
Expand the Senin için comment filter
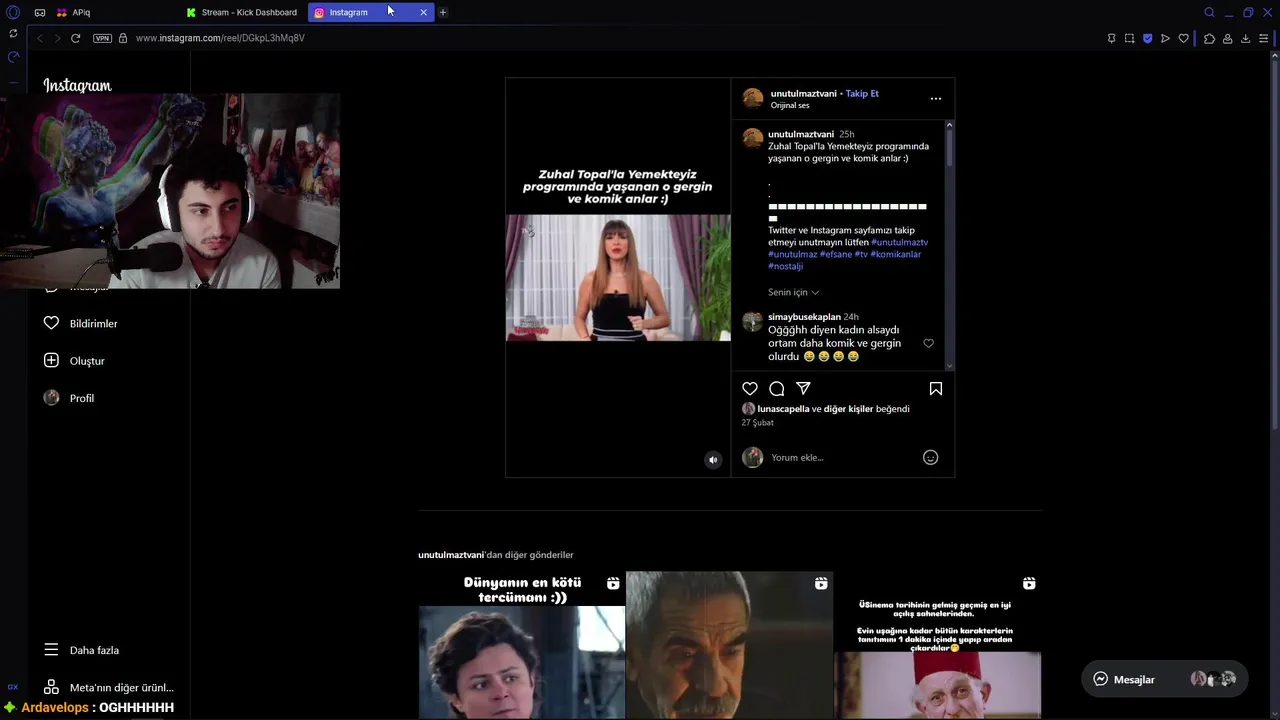[x=794, y=292]
